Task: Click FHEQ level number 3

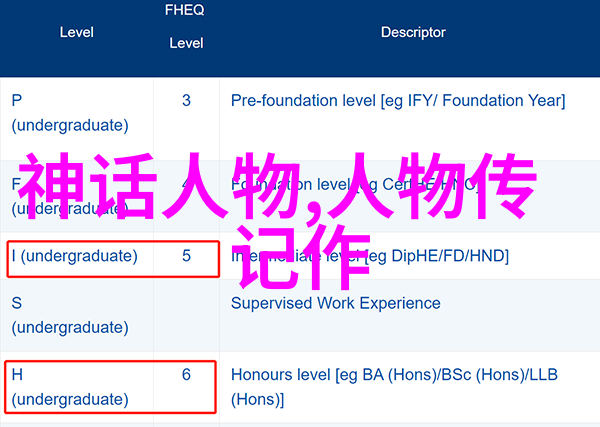Action: [x=186, y=101]
